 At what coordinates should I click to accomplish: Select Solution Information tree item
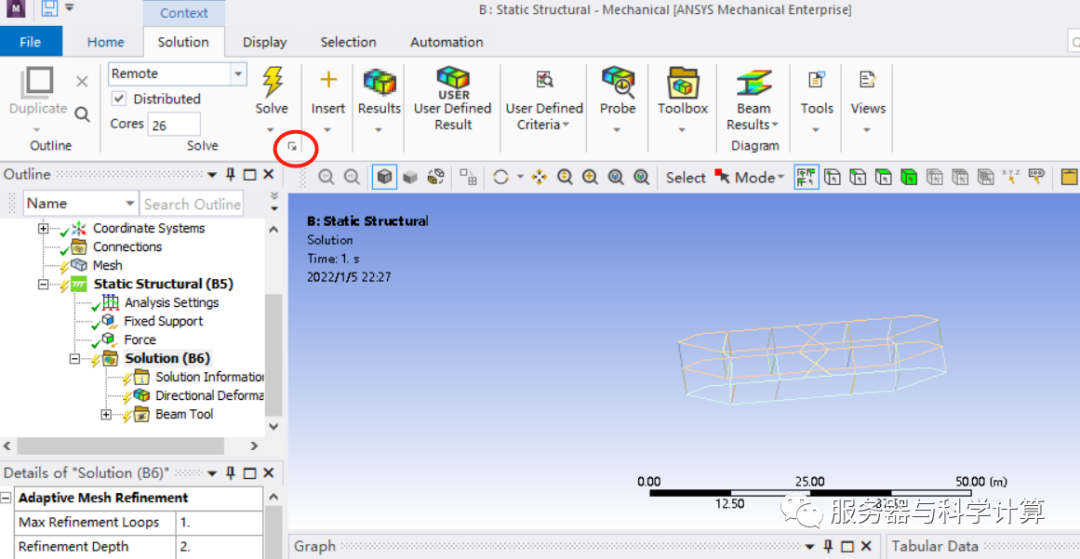(209, 377)
